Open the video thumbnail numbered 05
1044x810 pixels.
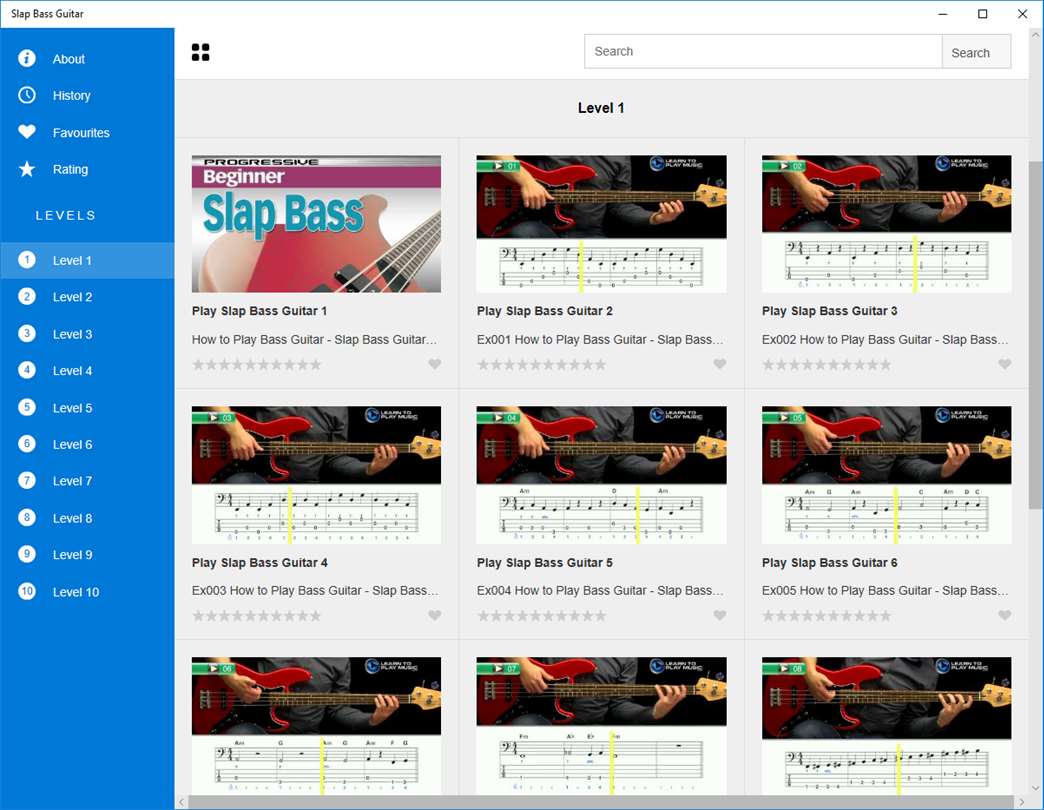coord(887,475)
